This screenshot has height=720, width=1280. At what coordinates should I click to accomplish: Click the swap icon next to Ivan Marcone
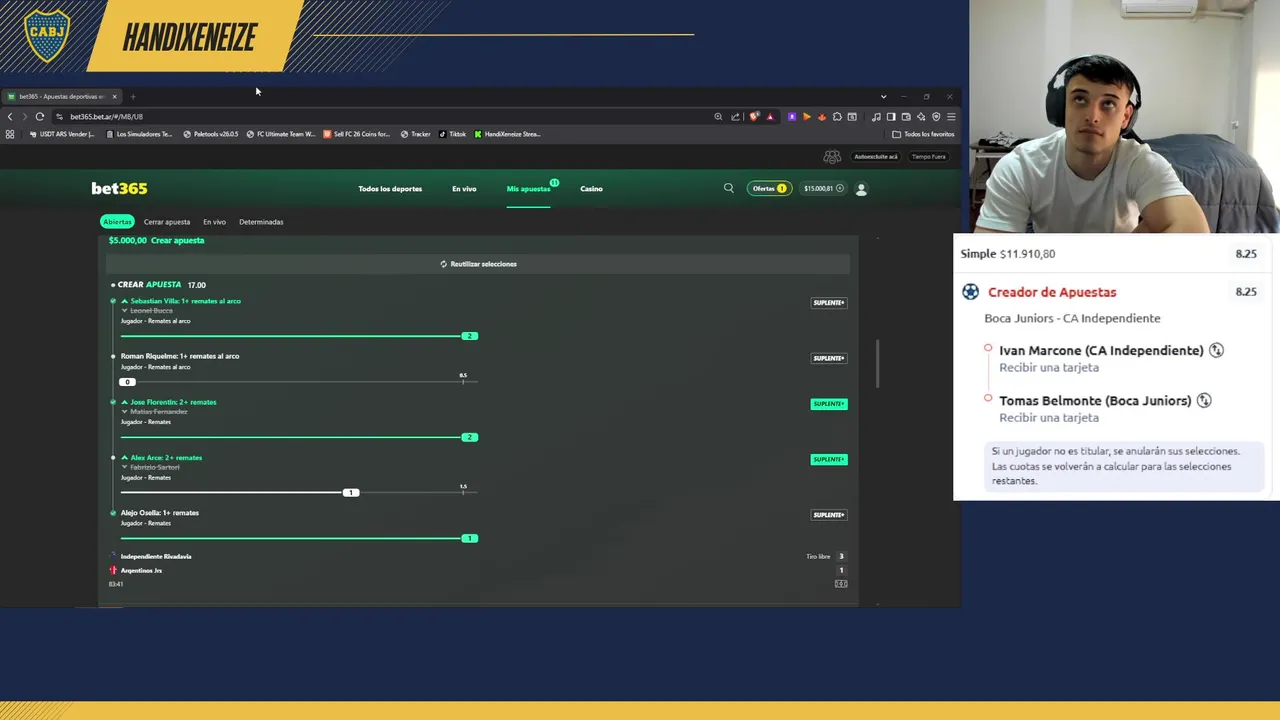tap(1216, 350)
